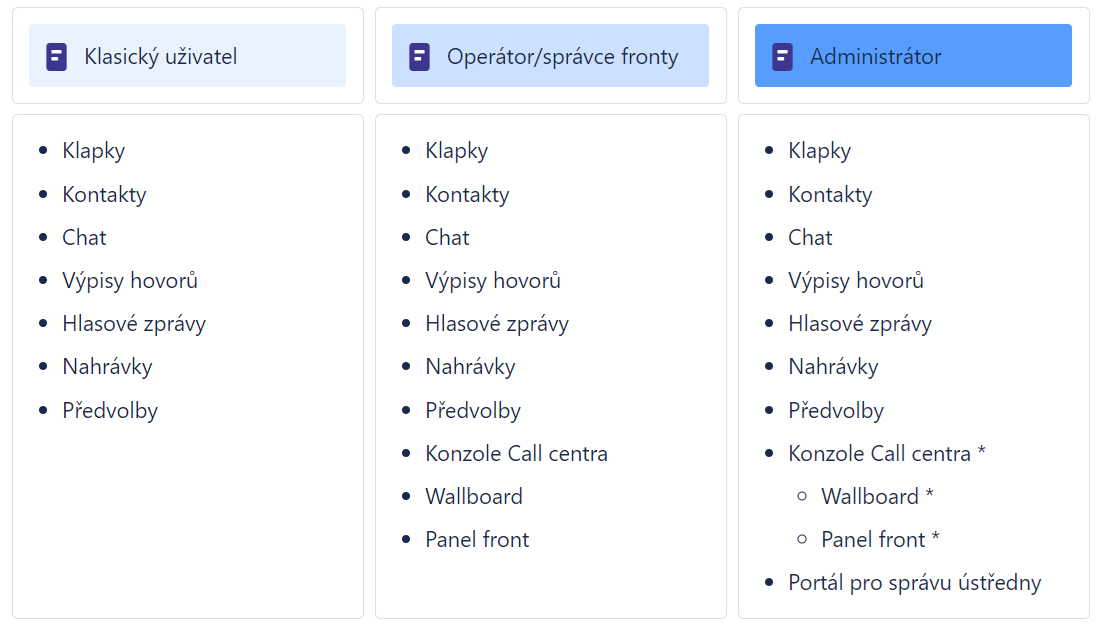Select Předvolby in Klasický uživatel list
1102x631 pixels.
tap(110, 410)
